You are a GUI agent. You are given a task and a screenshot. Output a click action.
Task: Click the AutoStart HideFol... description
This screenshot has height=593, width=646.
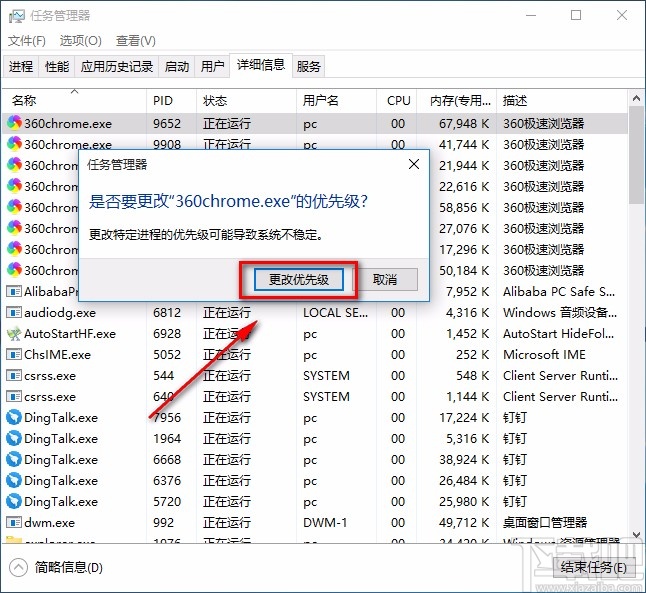pos(559,333)
